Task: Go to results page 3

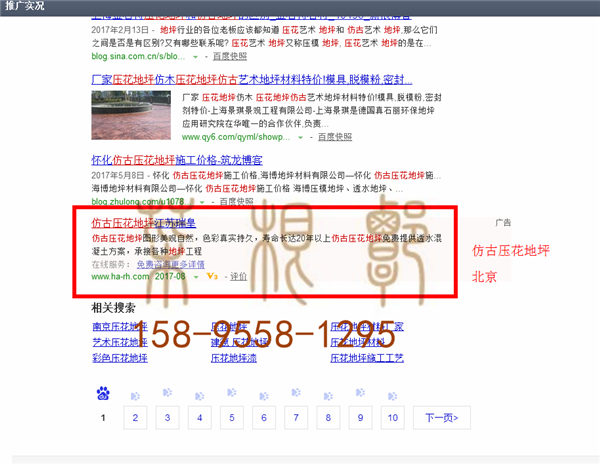Action: (167, 417)
